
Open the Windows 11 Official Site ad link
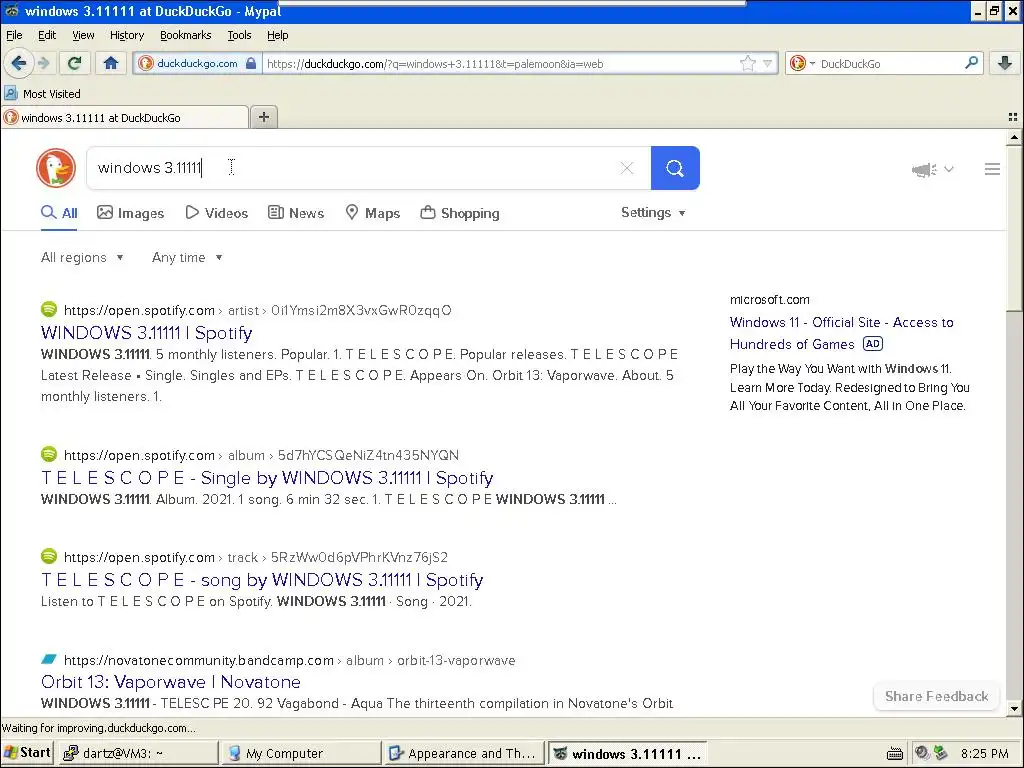[842, 333]
